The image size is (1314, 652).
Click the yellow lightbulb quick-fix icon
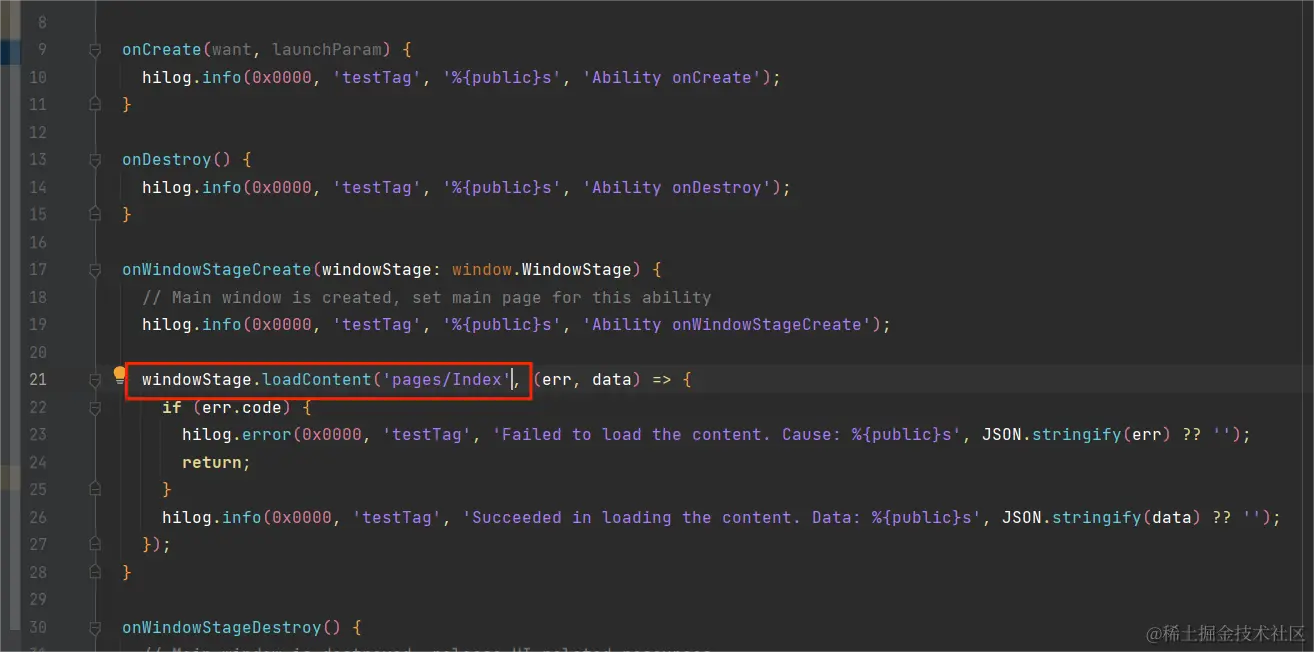119,376
